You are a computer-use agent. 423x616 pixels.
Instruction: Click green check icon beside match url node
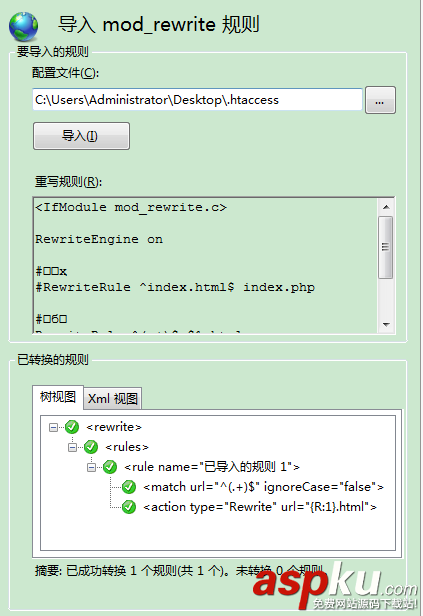pos(129,487)
